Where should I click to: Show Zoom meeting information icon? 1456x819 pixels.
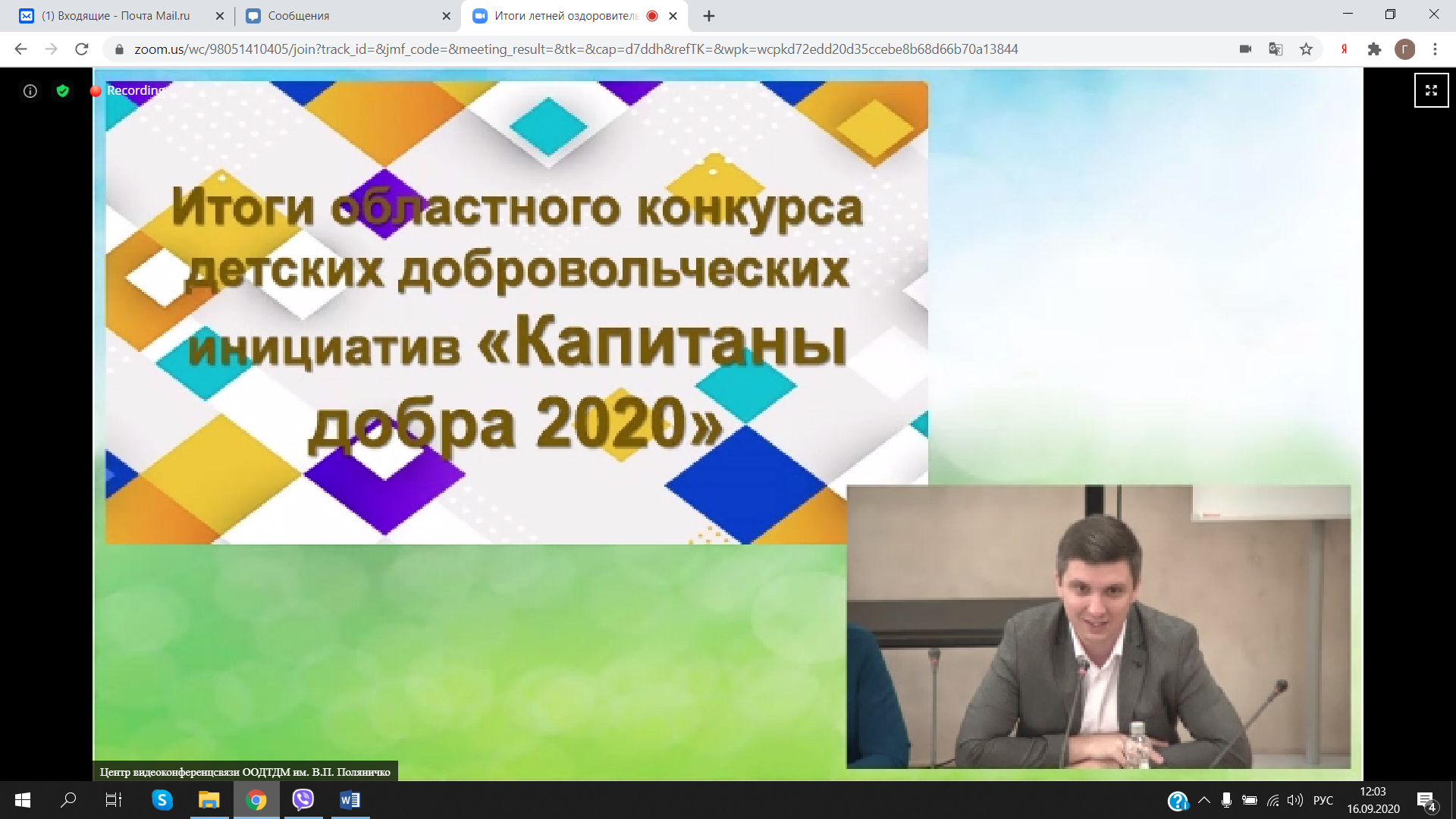tap(30, 91)
